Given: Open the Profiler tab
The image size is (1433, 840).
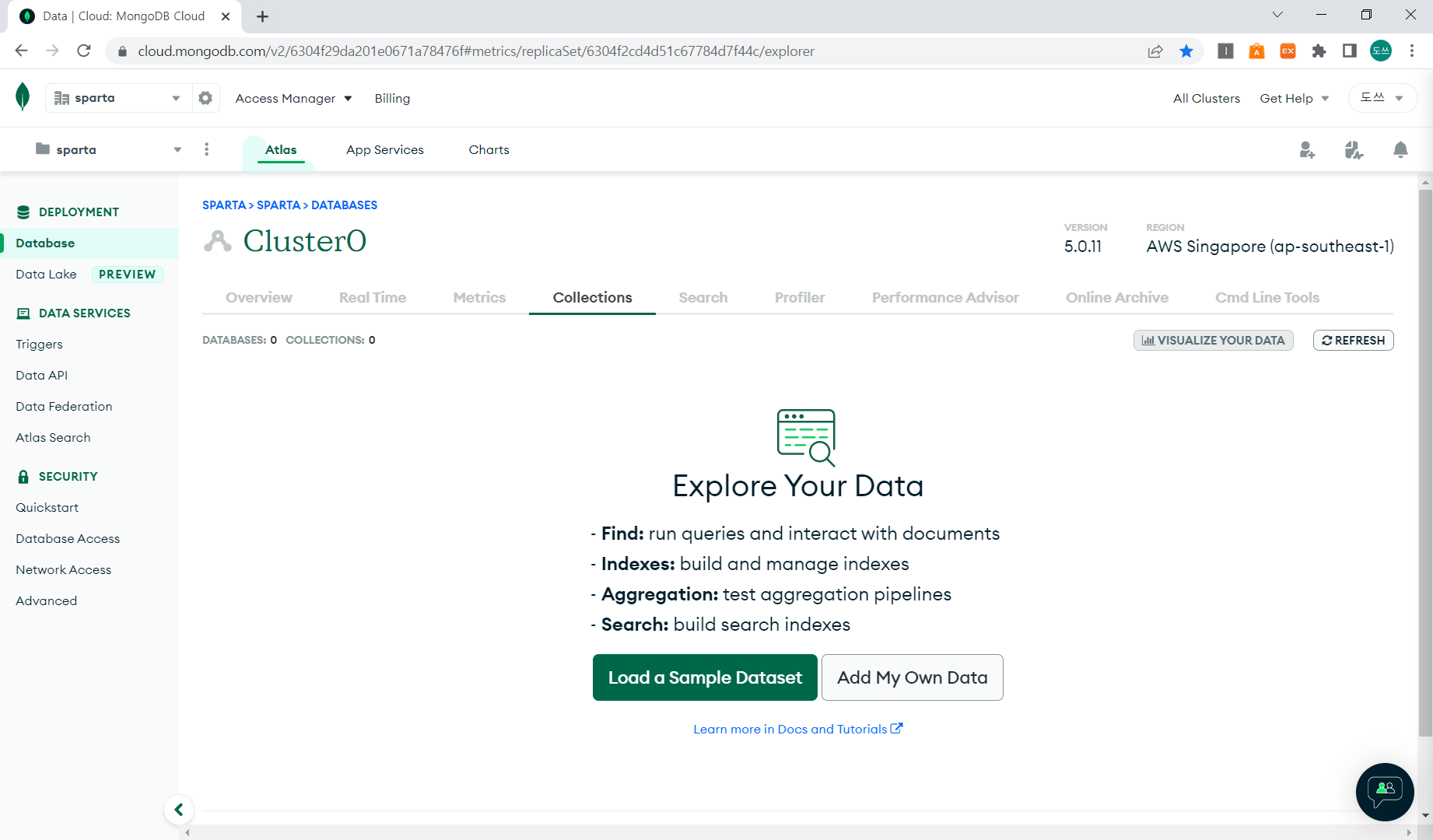Looking at the screenshot, I should 800,297.
